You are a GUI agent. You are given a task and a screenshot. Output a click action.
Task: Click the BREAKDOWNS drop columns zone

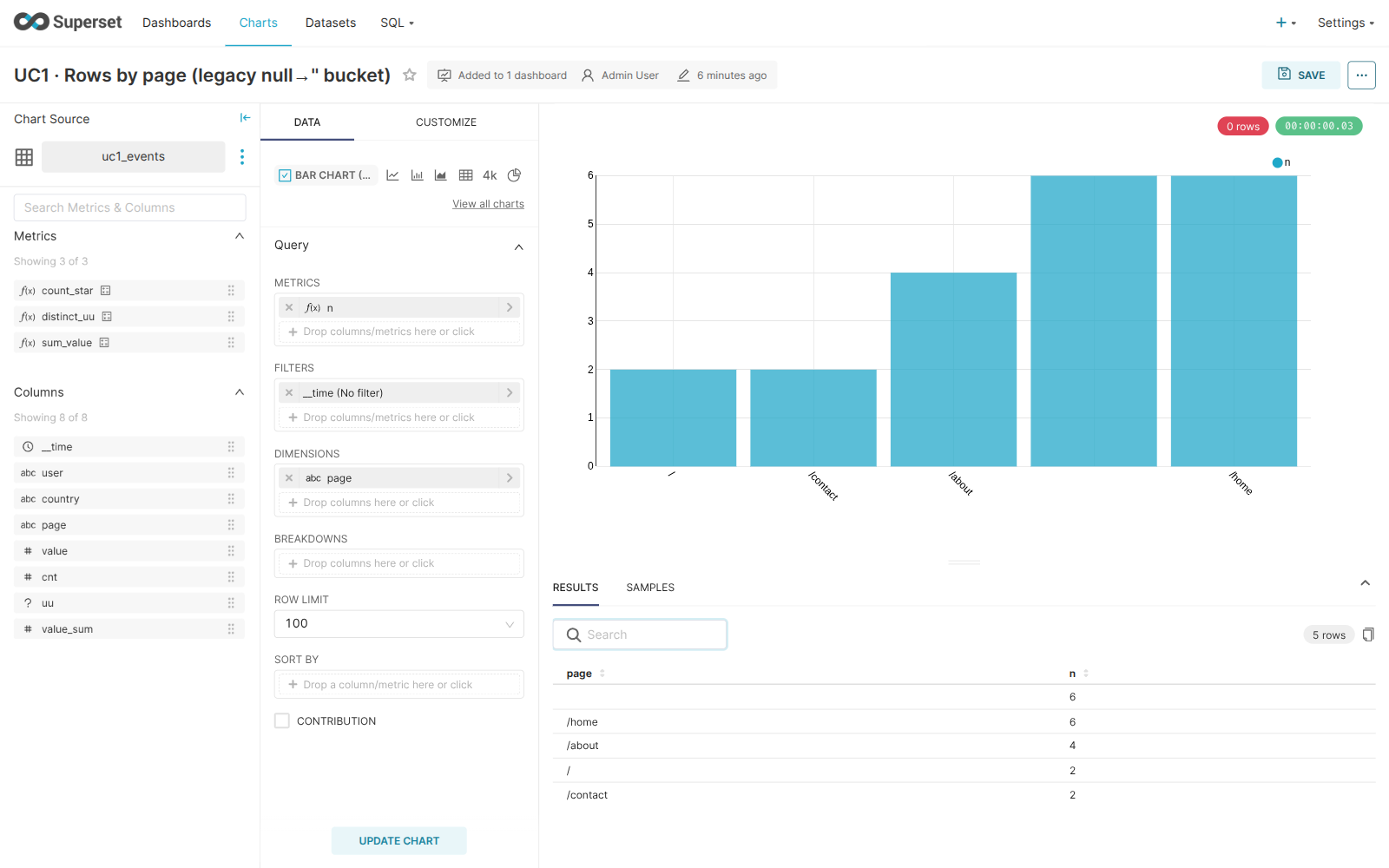point(399,563)
